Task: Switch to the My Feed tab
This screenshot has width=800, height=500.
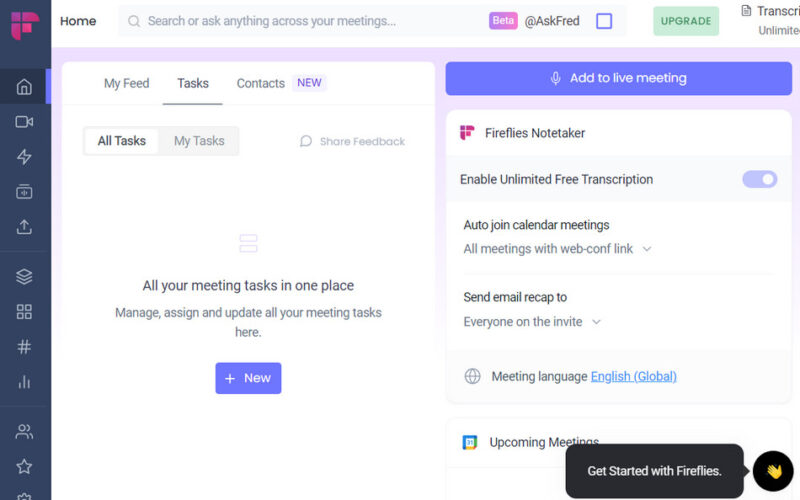Action: (126, 83)
